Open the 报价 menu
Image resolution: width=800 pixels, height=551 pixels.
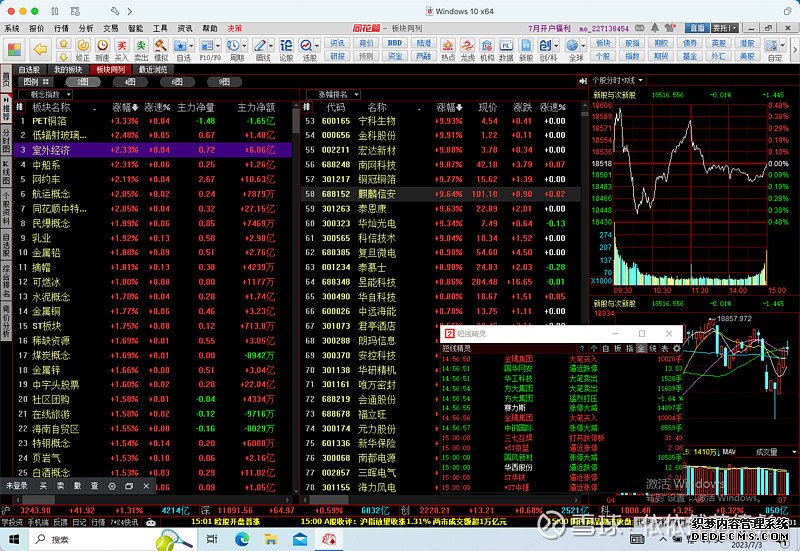tap(36, 28)
